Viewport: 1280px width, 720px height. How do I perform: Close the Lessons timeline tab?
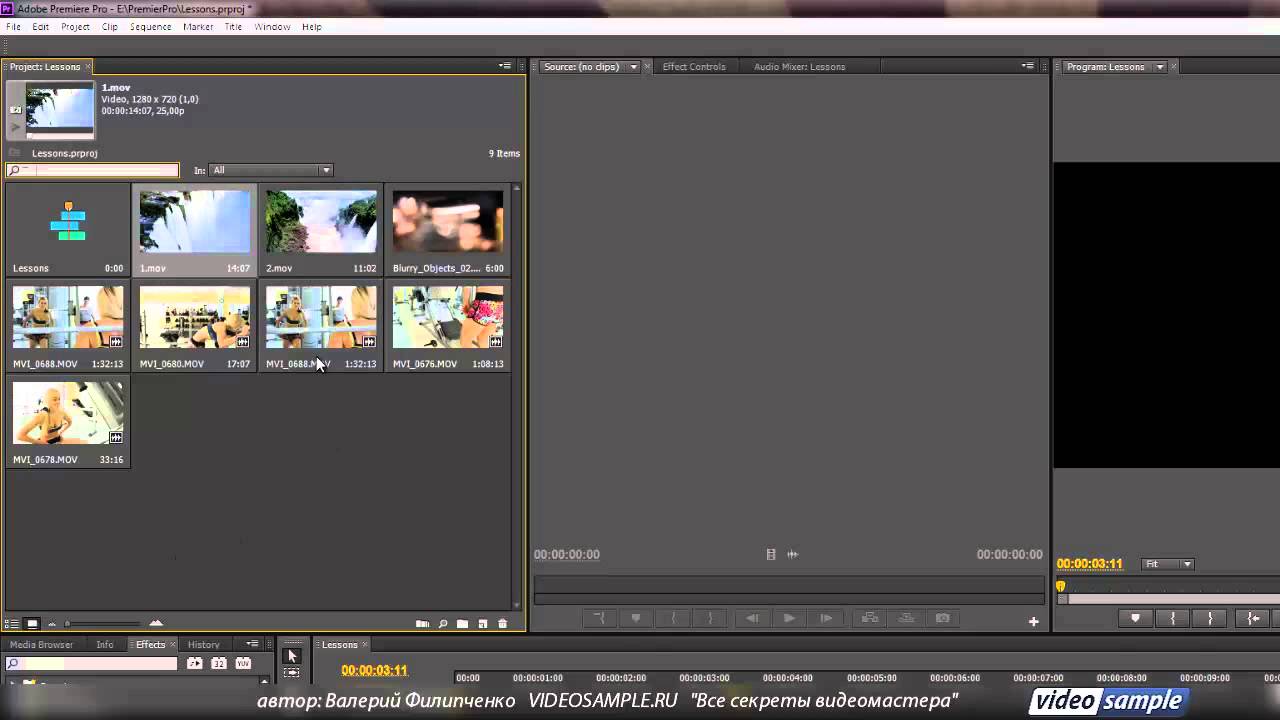[365, 644]
